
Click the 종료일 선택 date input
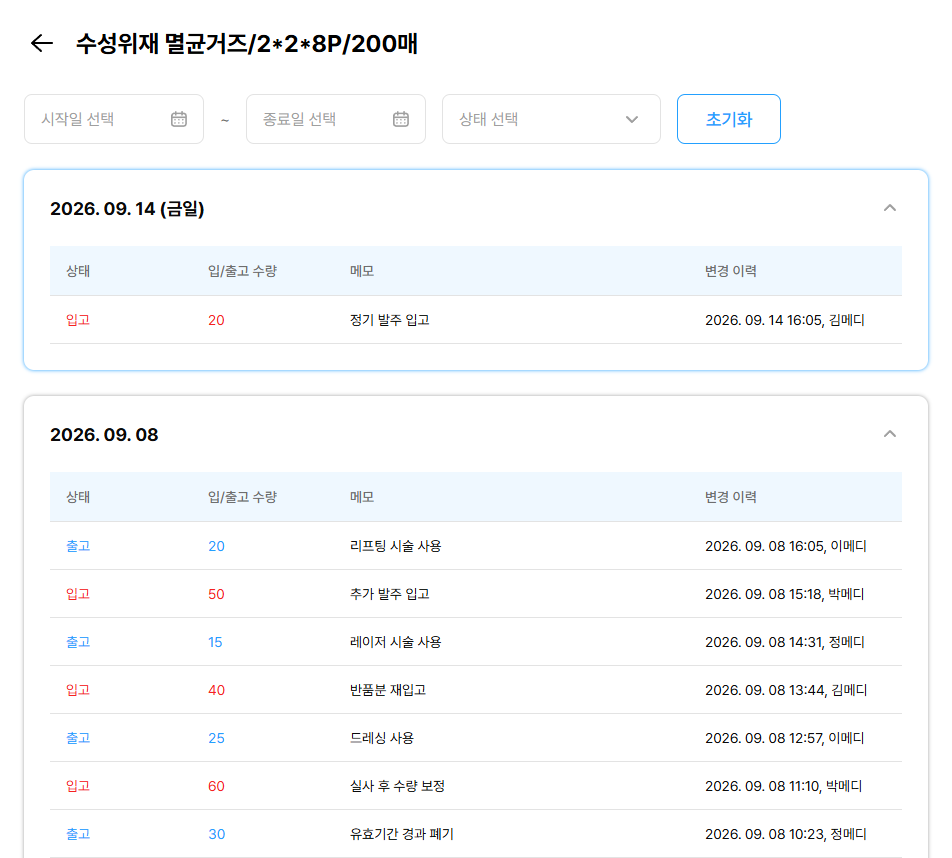click(x=336, y=119)
